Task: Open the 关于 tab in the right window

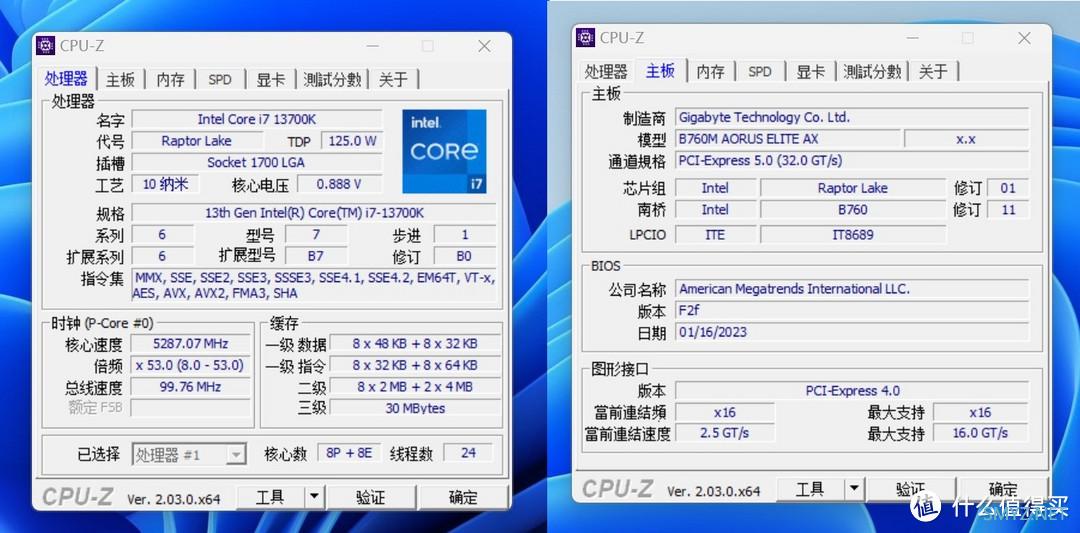Action: pyautogui.click(x=933, y=72)
